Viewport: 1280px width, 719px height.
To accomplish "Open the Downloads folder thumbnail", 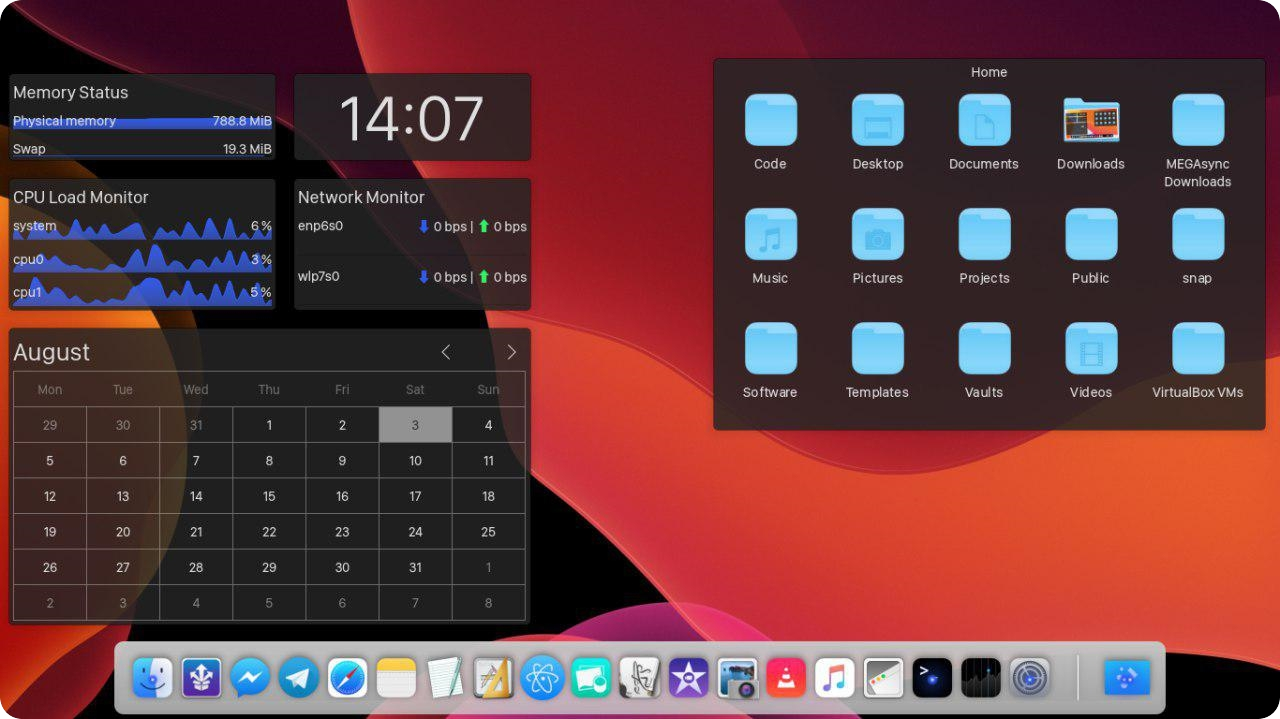I will click(1091, 132).
